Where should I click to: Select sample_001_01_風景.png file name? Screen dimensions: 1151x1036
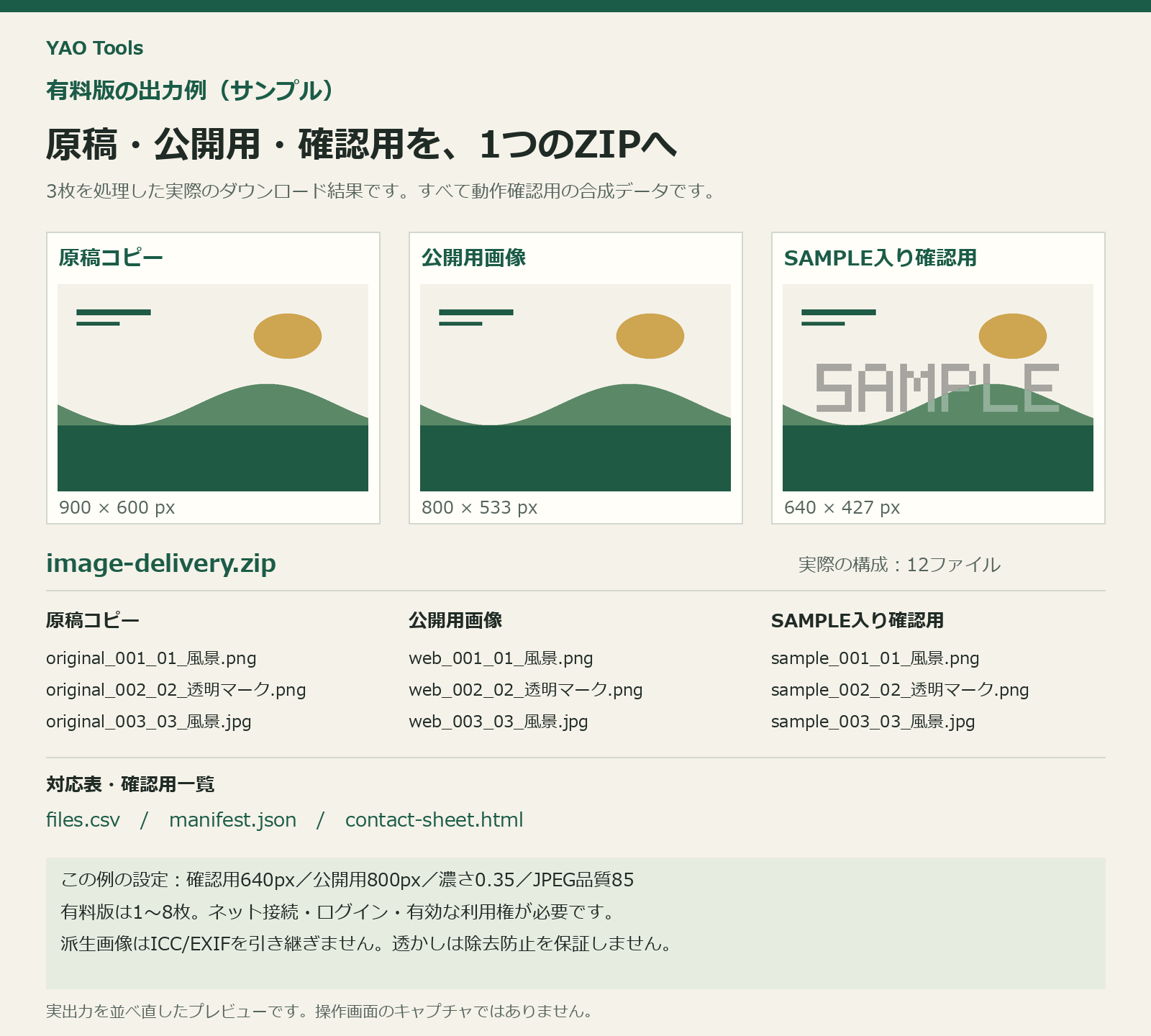875,658
